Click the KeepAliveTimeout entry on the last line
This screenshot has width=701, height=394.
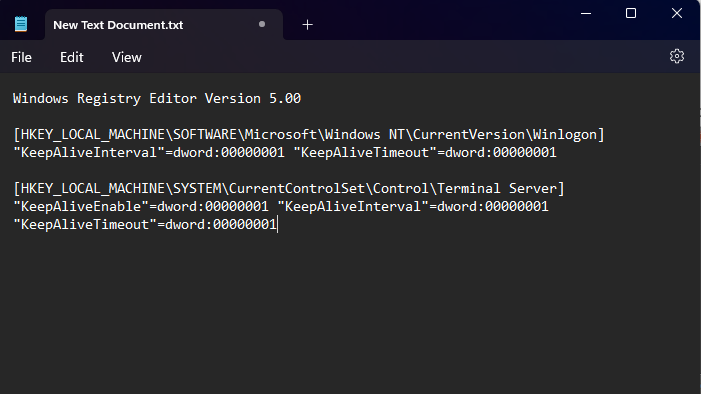pyautogui.click(x=145, y=224)
